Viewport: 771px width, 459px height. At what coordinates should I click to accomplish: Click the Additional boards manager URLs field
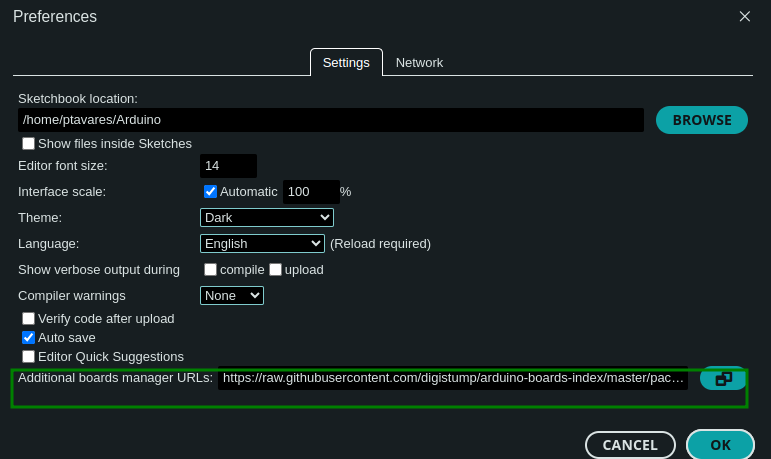(453, 378)
